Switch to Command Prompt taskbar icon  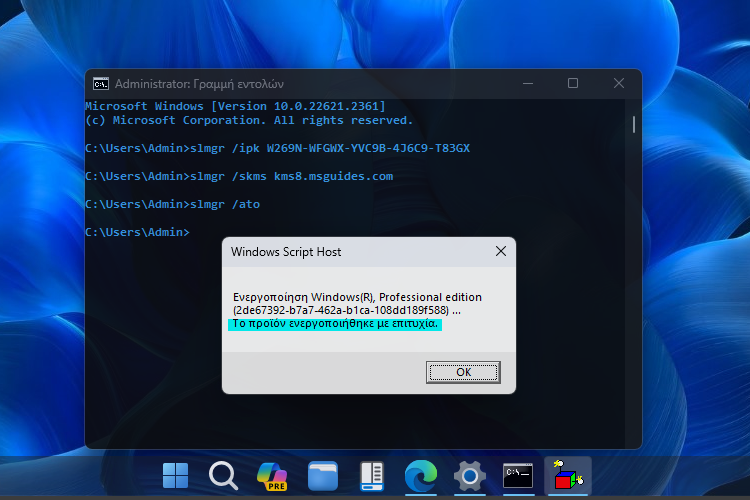coord(518,476)
